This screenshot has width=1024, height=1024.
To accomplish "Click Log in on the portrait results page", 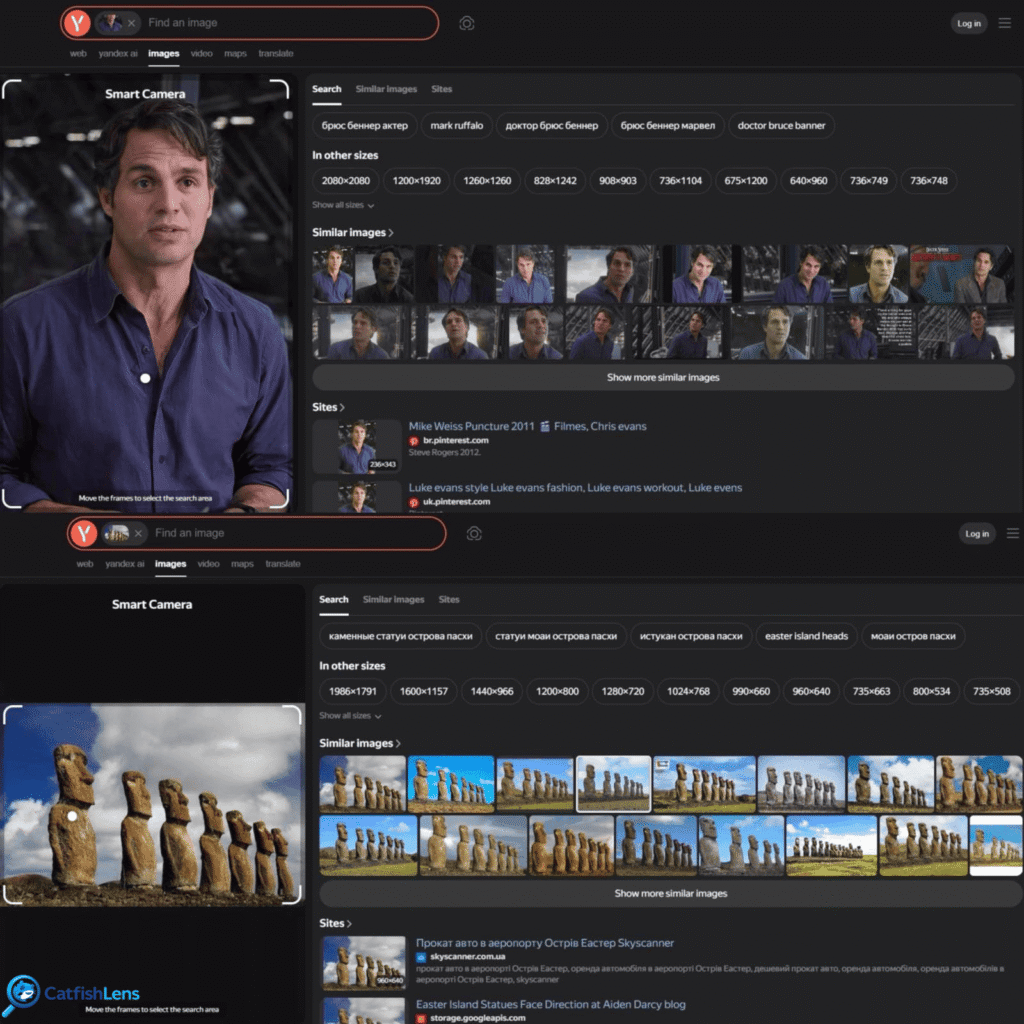I will (x=968, y=24).
